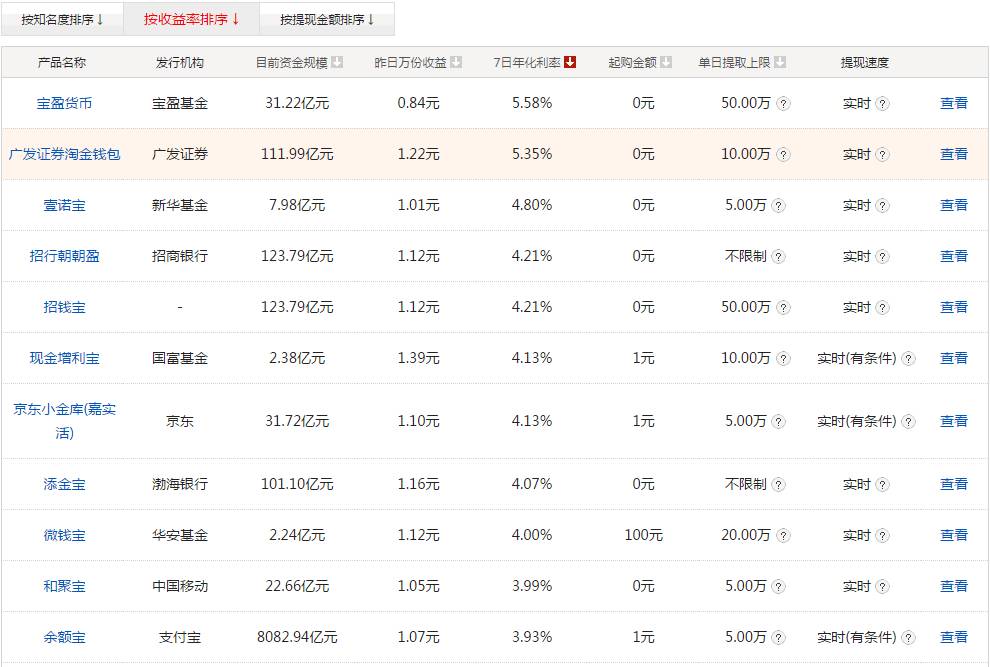Switch to 按提现金额排序 tab

[x=327, y=20]
